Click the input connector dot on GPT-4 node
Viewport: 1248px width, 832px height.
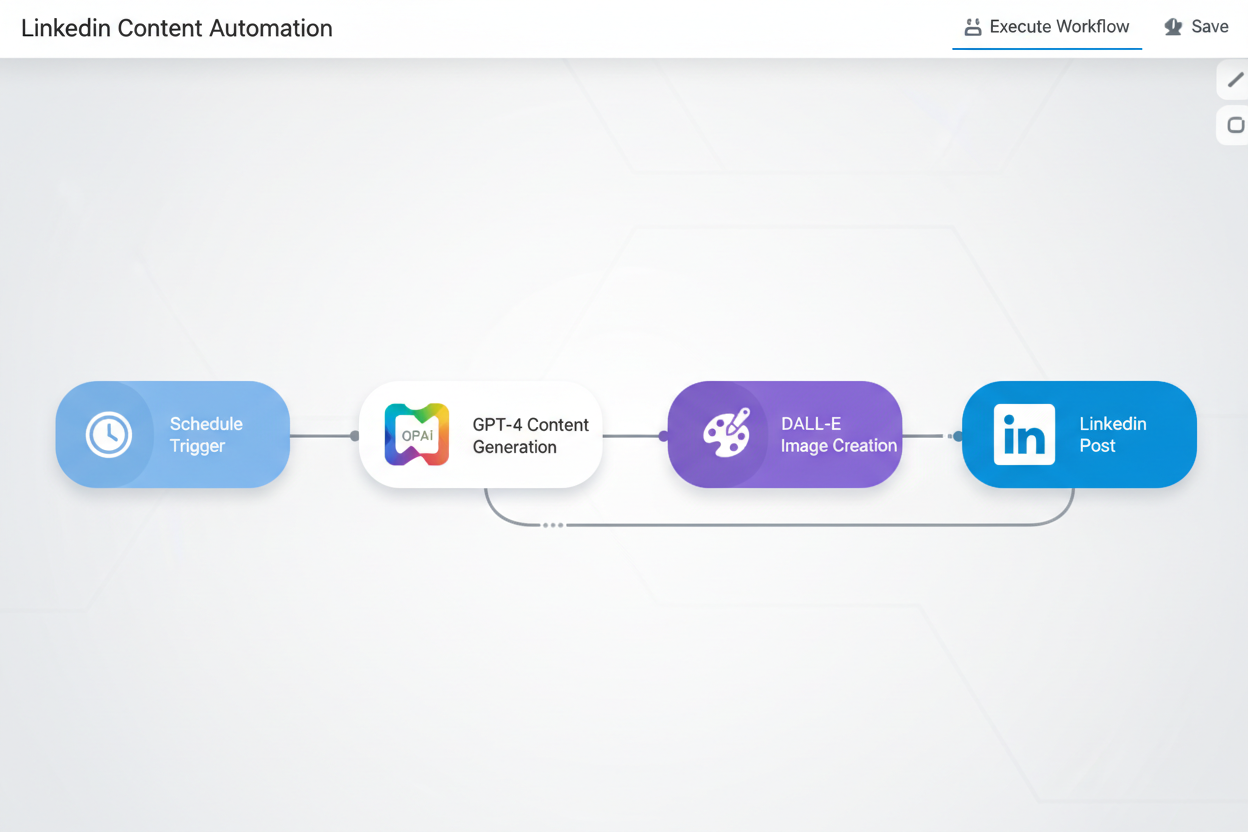pos(355,436)
